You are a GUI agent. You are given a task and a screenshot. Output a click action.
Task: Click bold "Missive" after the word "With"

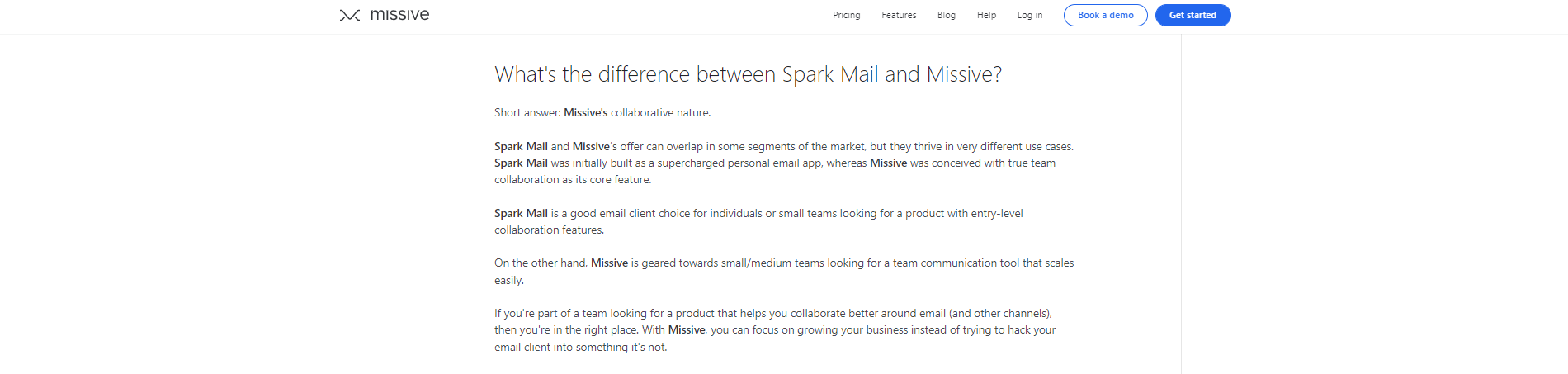(x=687, y=330)
